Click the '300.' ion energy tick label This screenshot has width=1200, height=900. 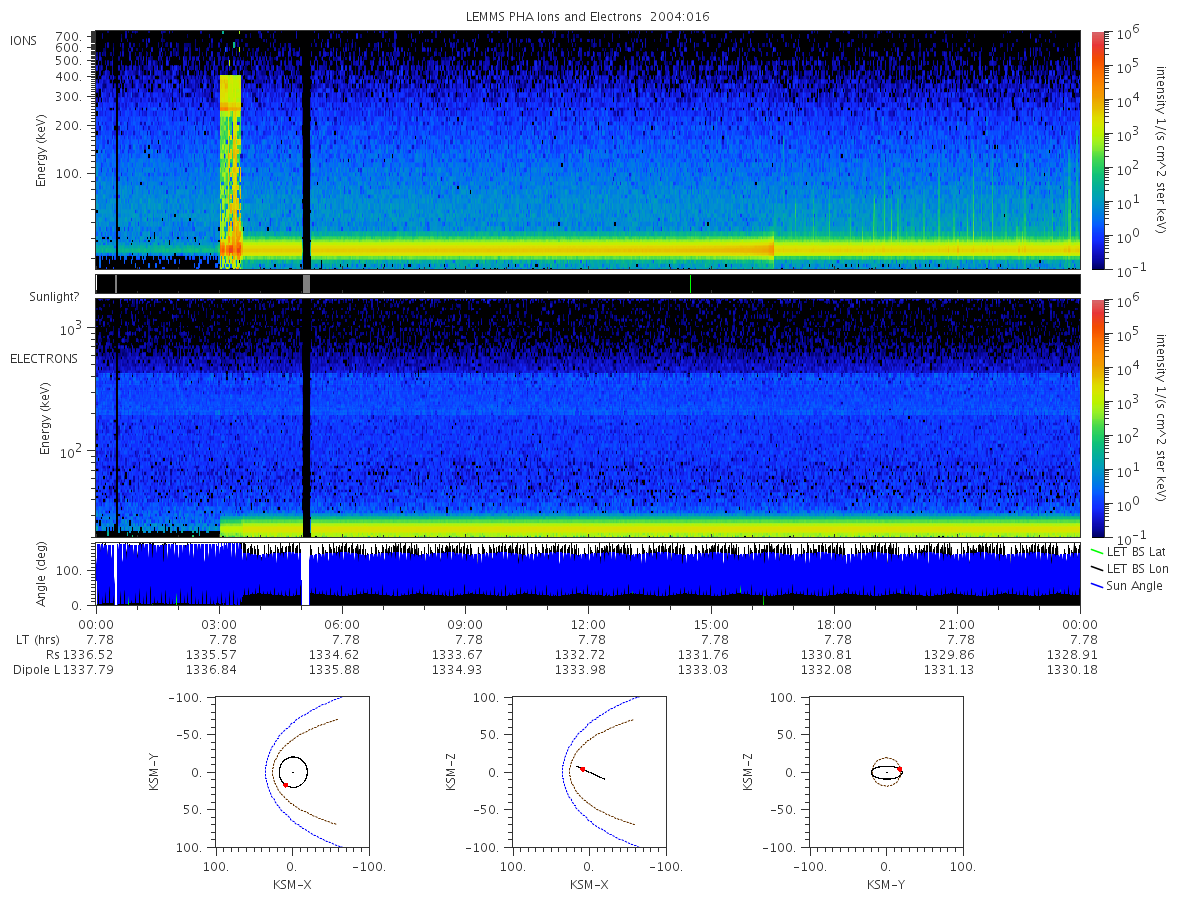pyautogui.click(x=71, y=96)
